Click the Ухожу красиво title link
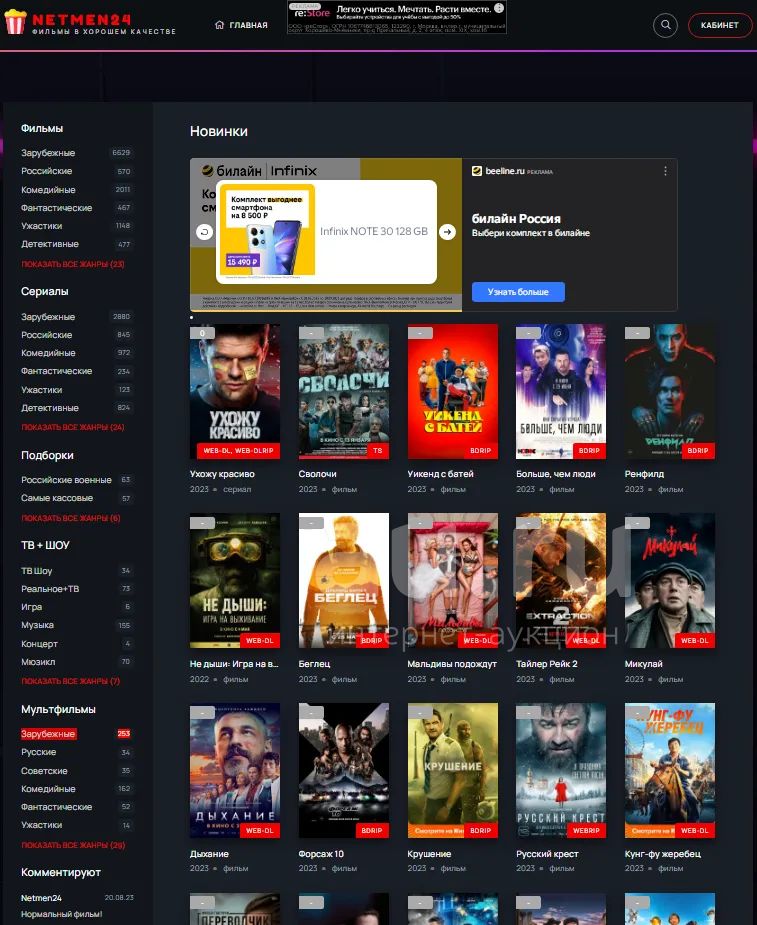This screenshot has height=925, width=757. (222, 474)
